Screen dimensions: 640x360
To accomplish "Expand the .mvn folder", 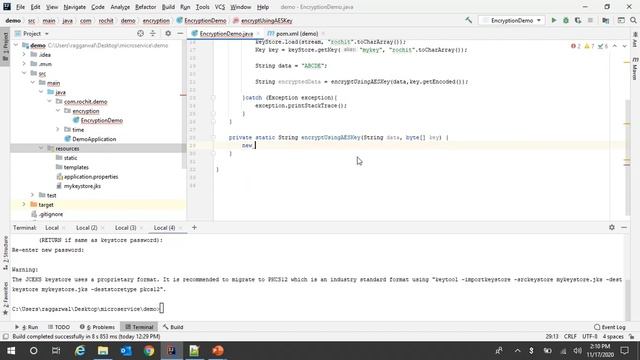I will click(24, 64).
